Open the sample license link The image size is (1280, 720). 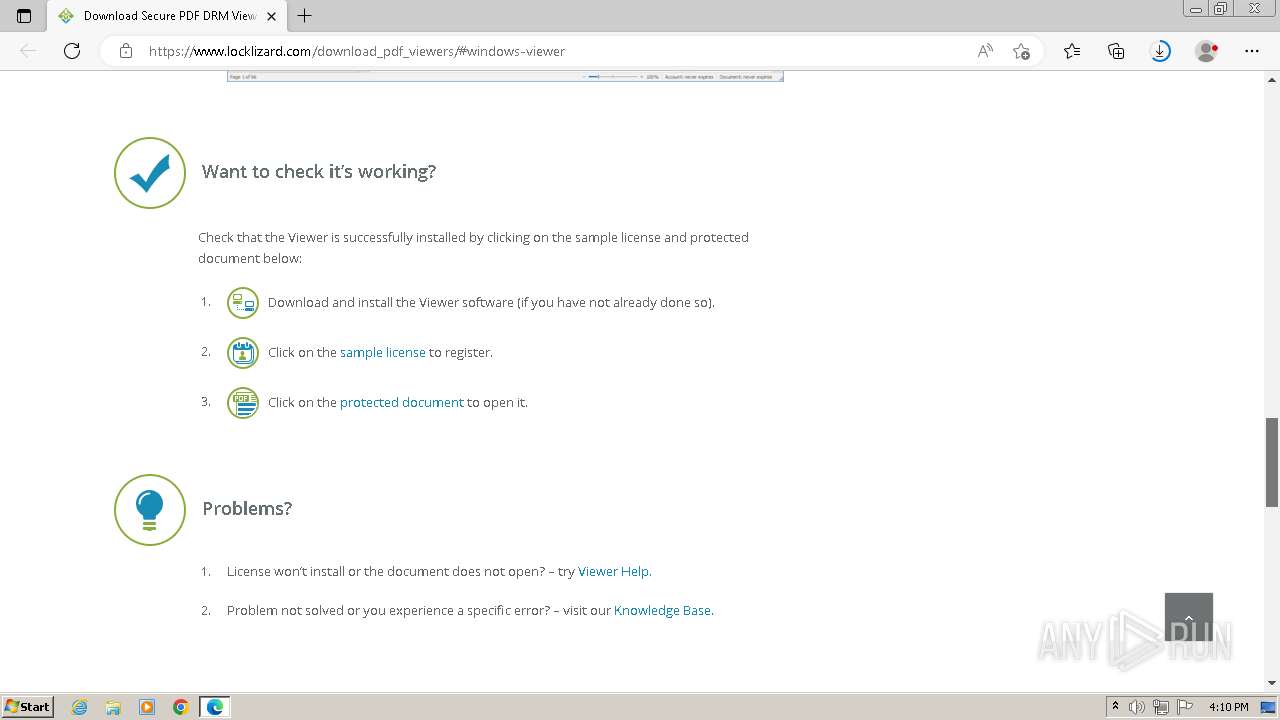383,352
